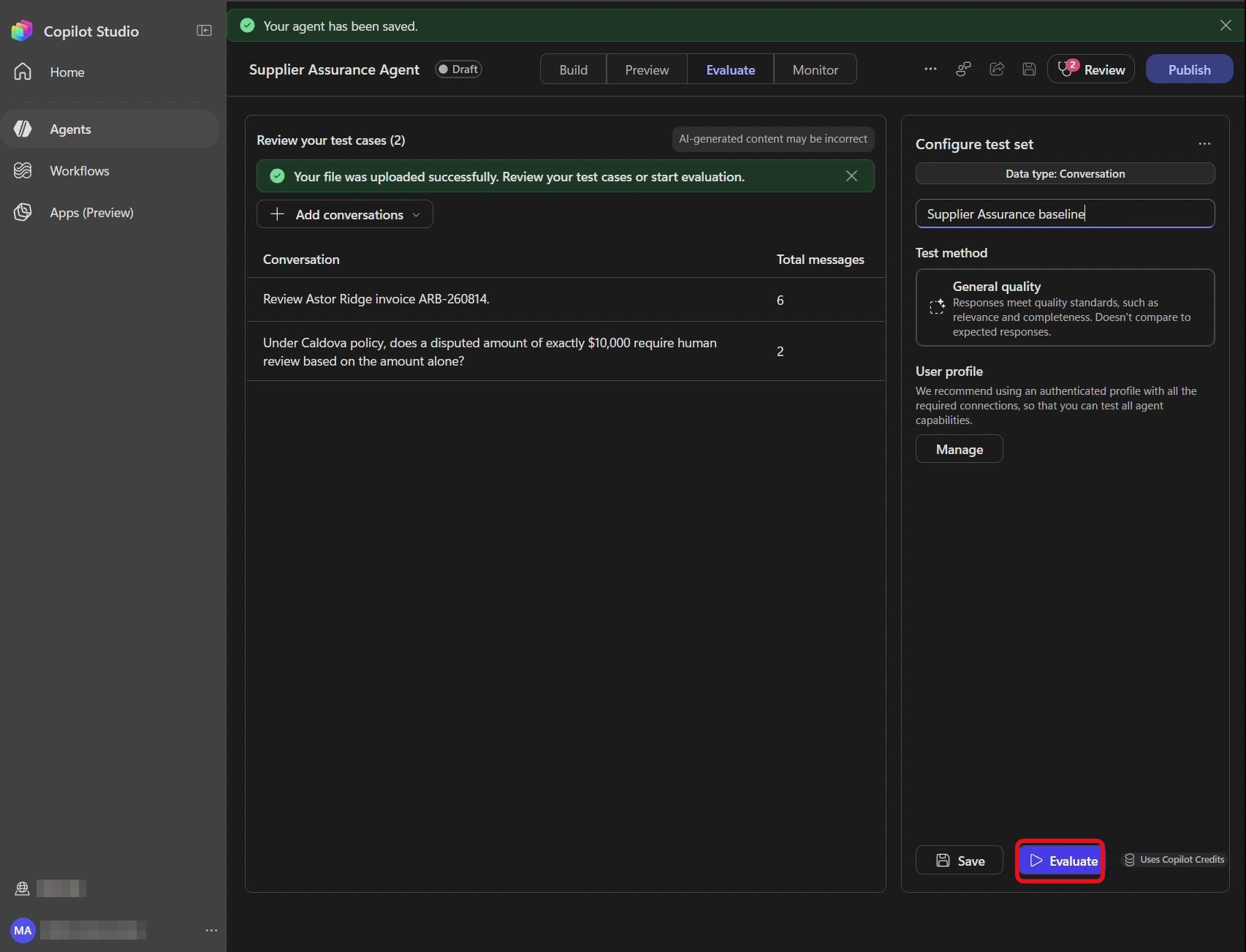Image resolution: width=1246 pixels, height=952 pixels.
Task: Click the Data type: Conversation label
Action: 1065,173
